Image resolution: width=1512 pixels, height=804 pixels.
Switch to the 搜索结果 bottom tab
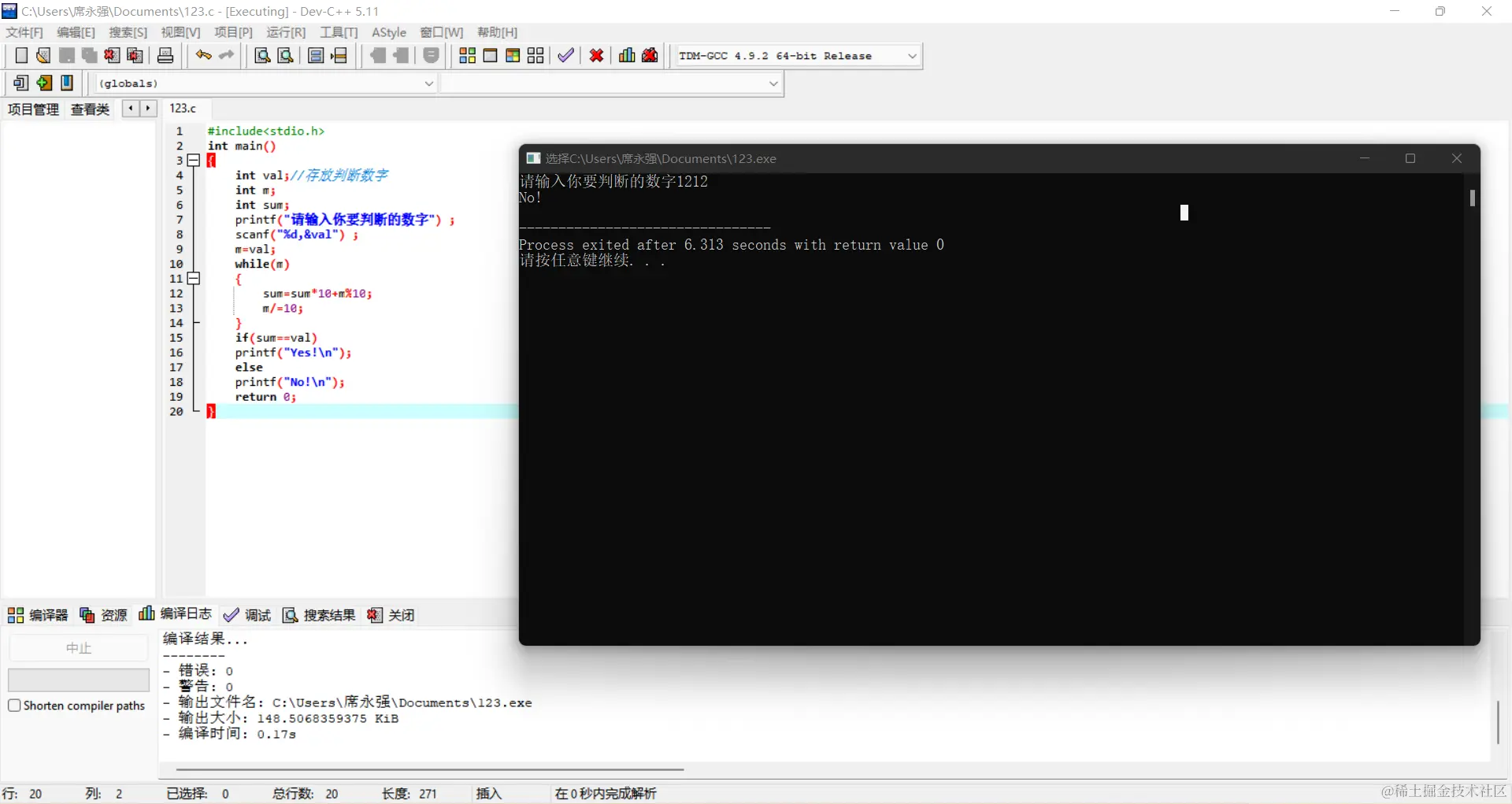319,615
